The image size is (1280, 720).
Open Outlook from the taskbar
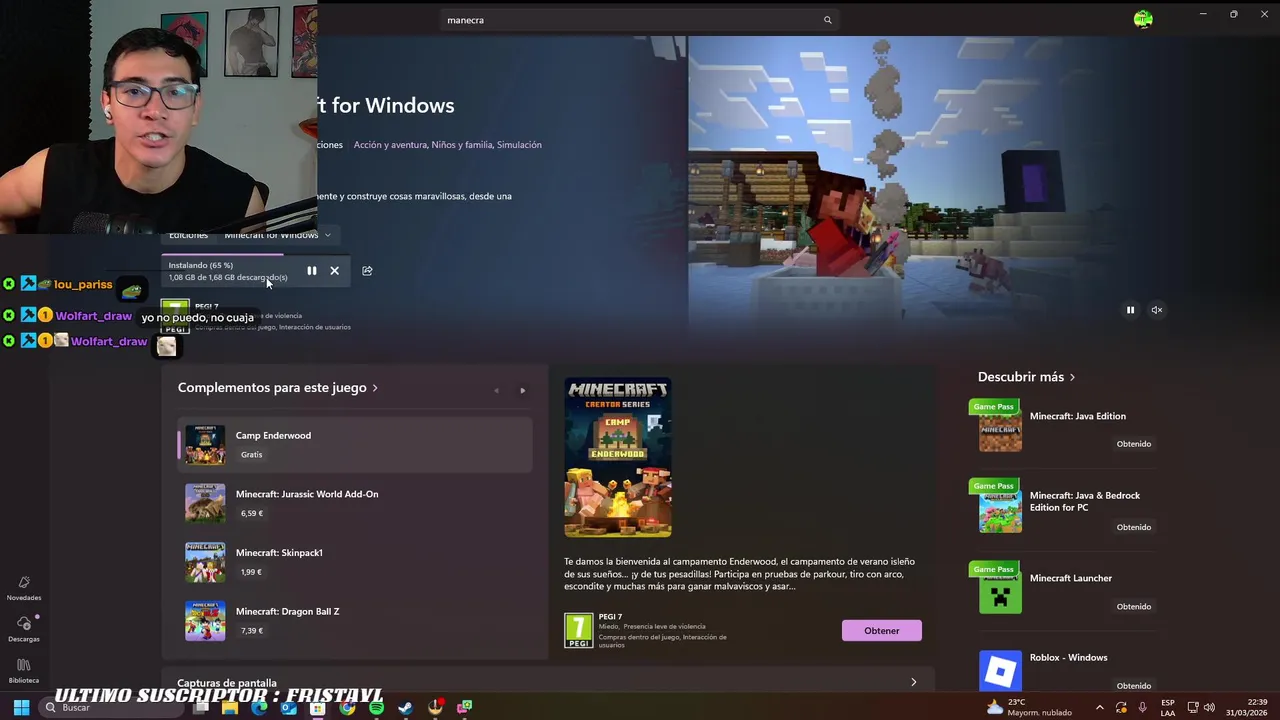click(x=288, y=708)
